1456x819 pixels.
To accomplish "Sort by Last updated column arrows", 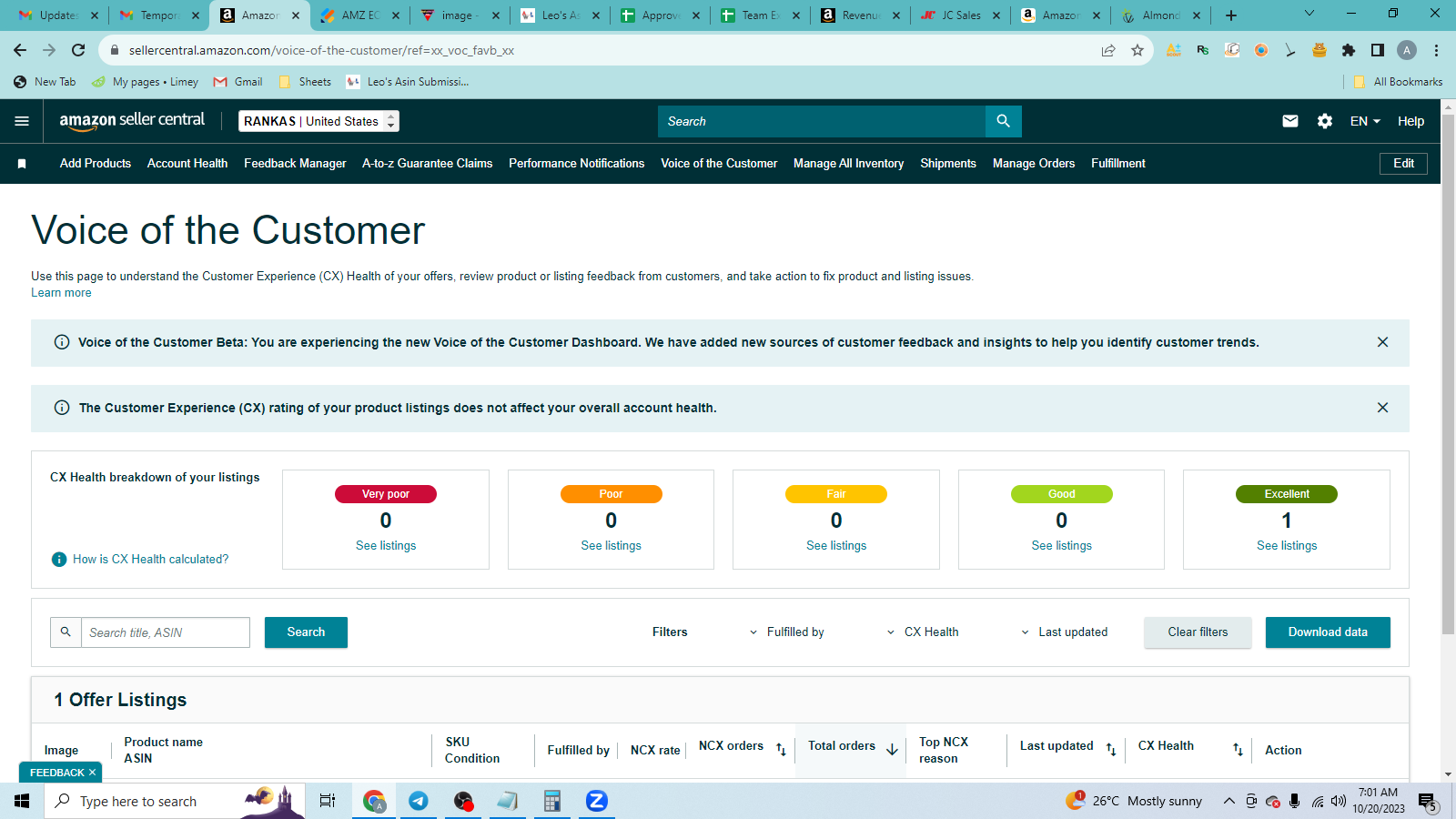I will 1111,749.
